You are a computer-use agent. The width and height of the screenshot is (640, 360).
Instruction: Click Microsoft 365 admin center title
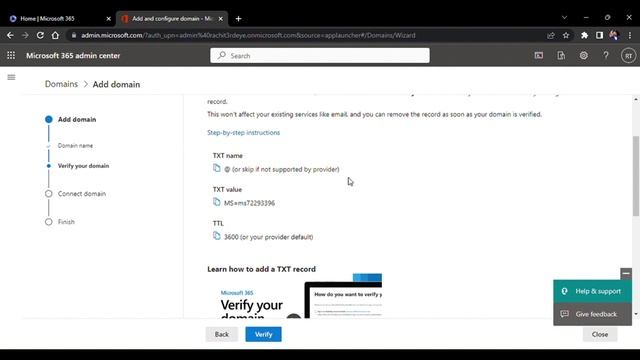(73, 56)
